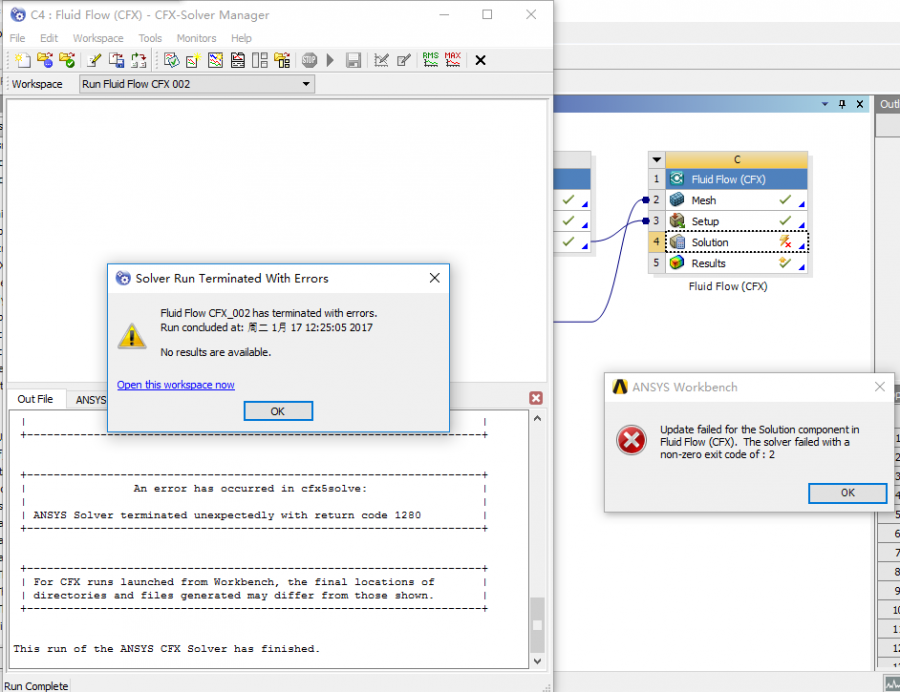900x692 pixels.
Task: Close Solver Run Terminated With Errors dialog
Action: [x=435, y=278]
